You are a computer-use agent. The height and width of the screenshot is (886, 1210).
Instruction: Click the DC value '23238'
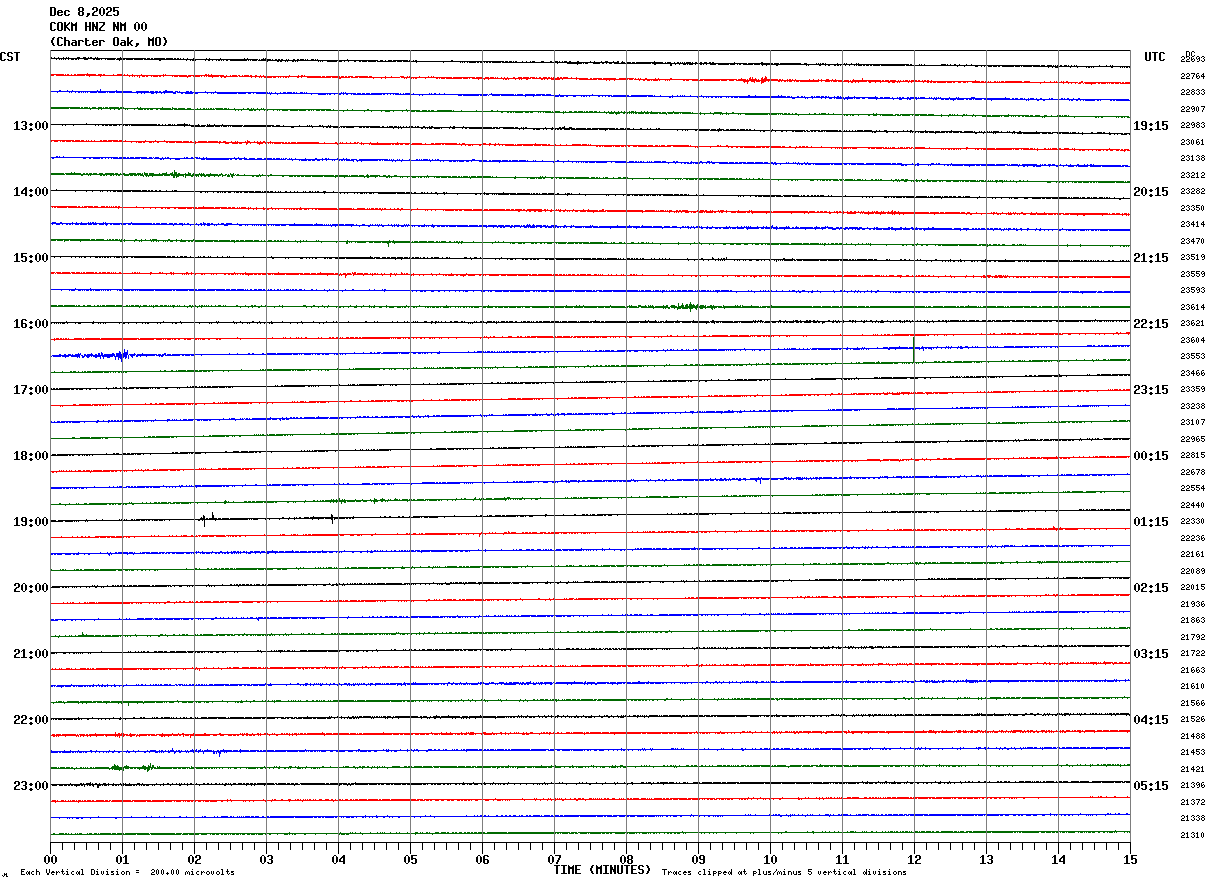1192,406
